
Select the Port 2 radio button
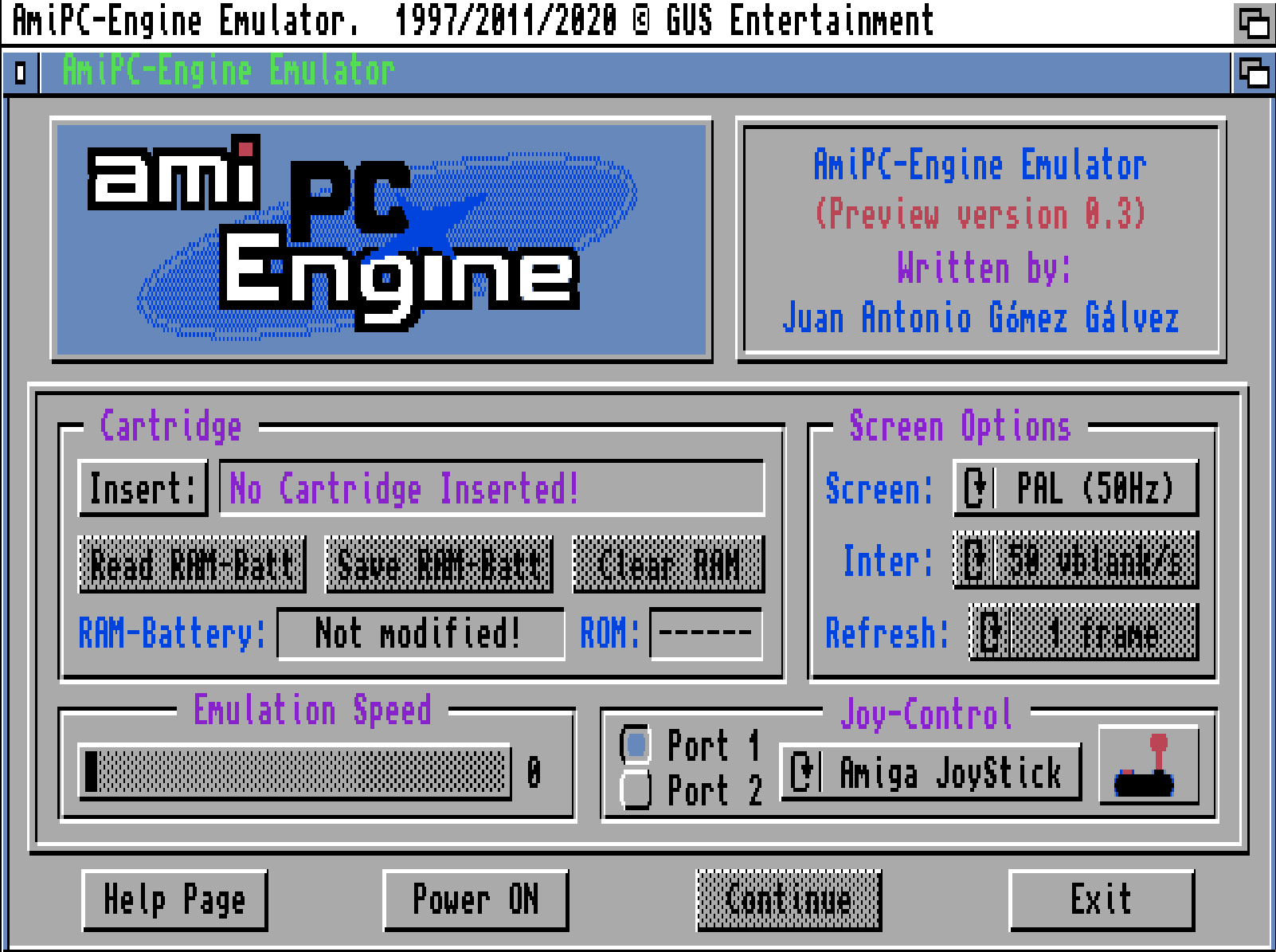pyautogui.click(x=636, y=789)
